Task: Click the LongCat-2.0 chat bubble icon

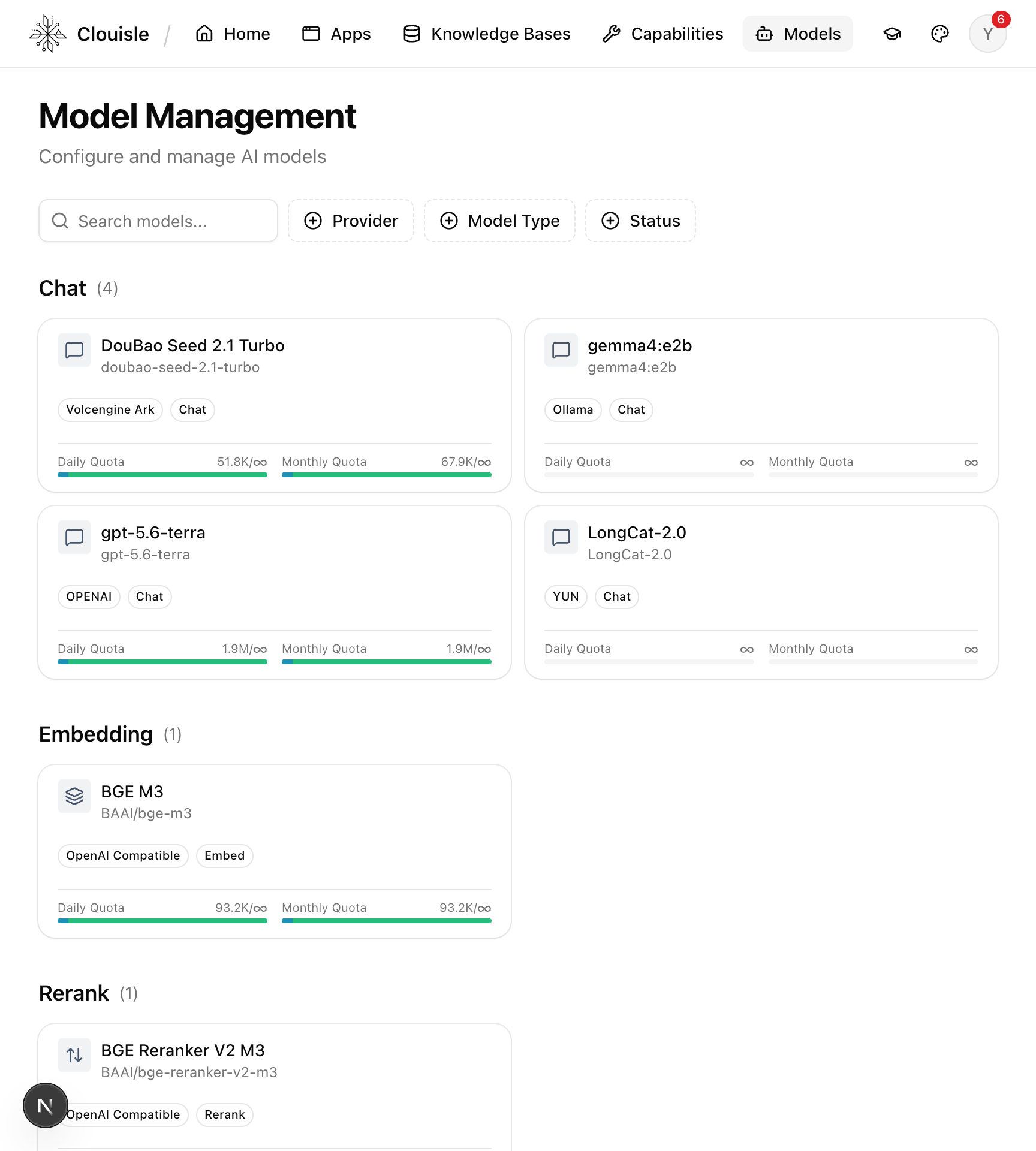Action: coord(561,537)
